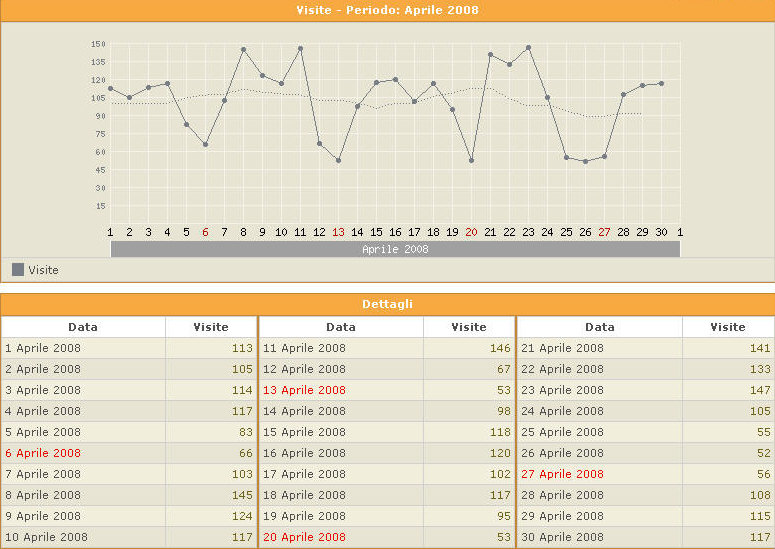The image size is (775, 549).
Task: Click the red 6 Aprile 2008 date
Action: 43,453
